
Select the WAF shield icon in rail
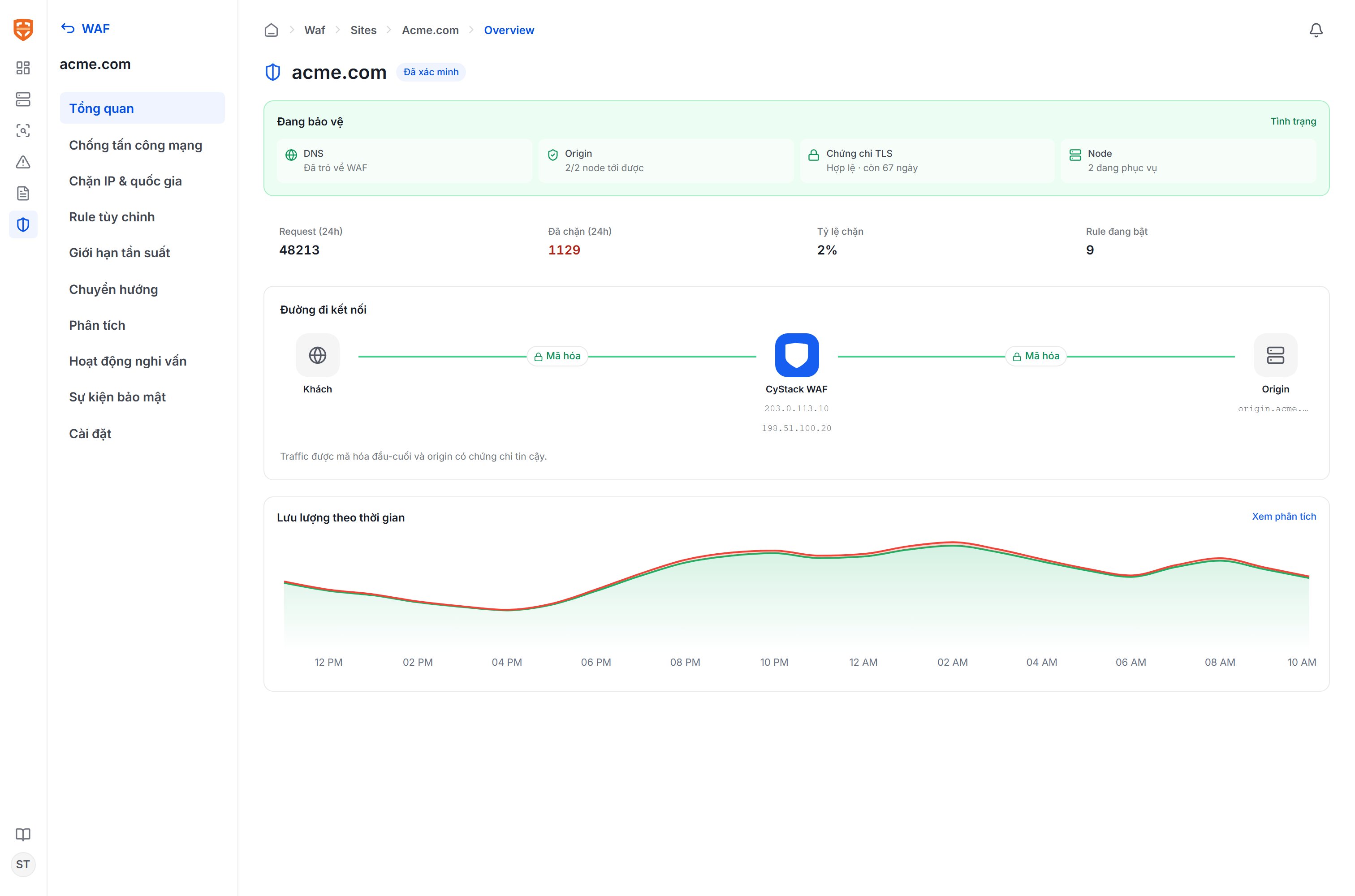click(x=23, y=224)
